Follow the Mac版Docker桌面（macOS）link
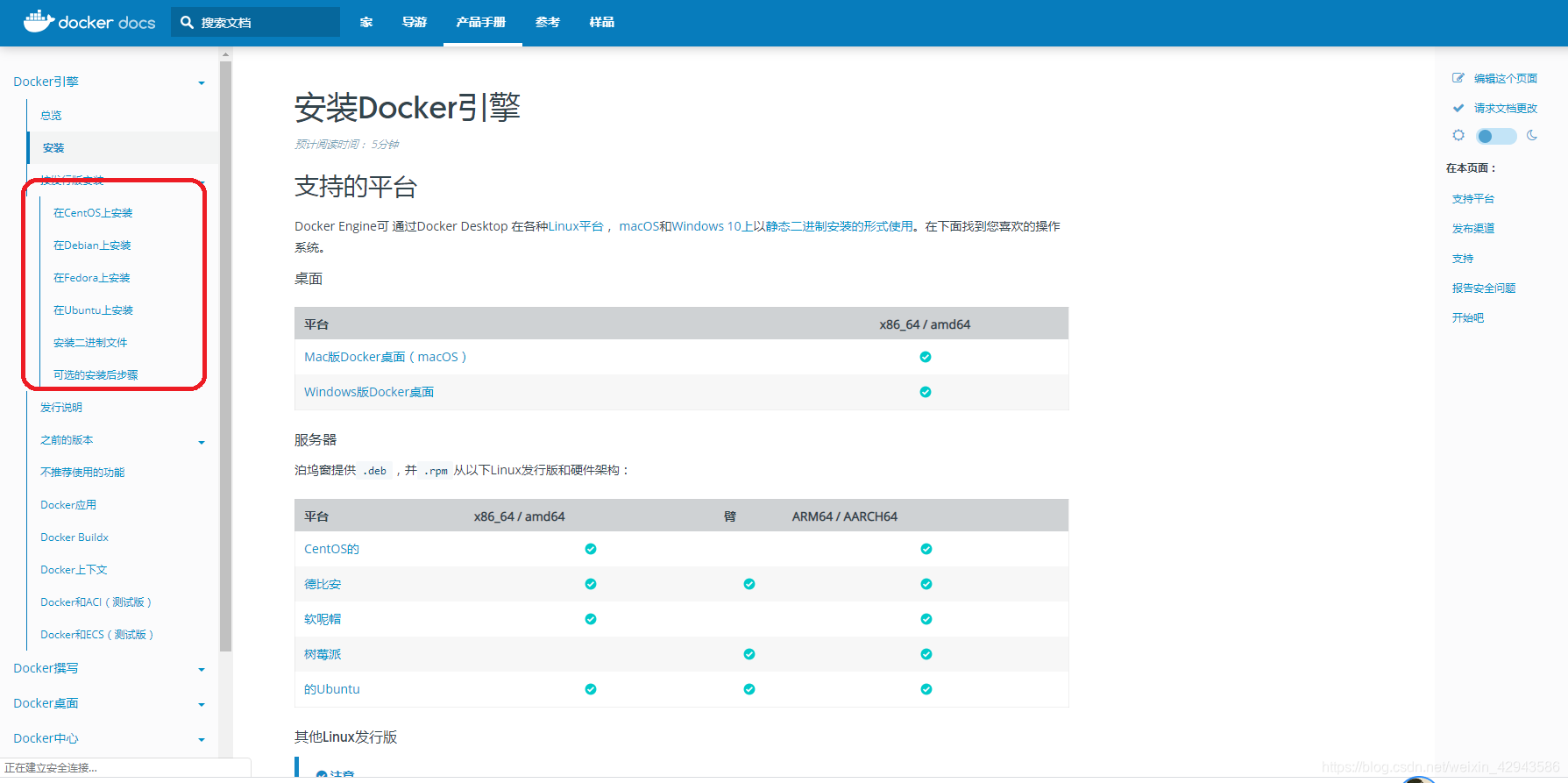The image size is (1568, 783). pyautogui.click(x=385, y=357)
